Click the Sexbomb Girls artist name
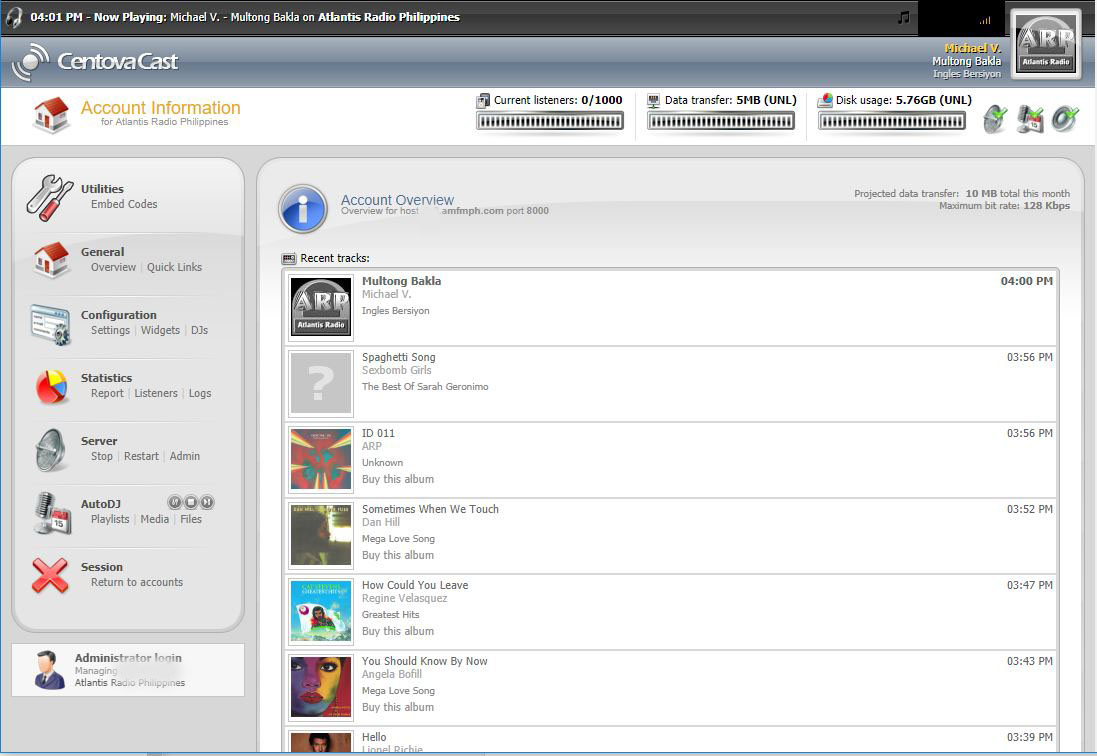Screen dimensions: 1097x756 [397, 371]
